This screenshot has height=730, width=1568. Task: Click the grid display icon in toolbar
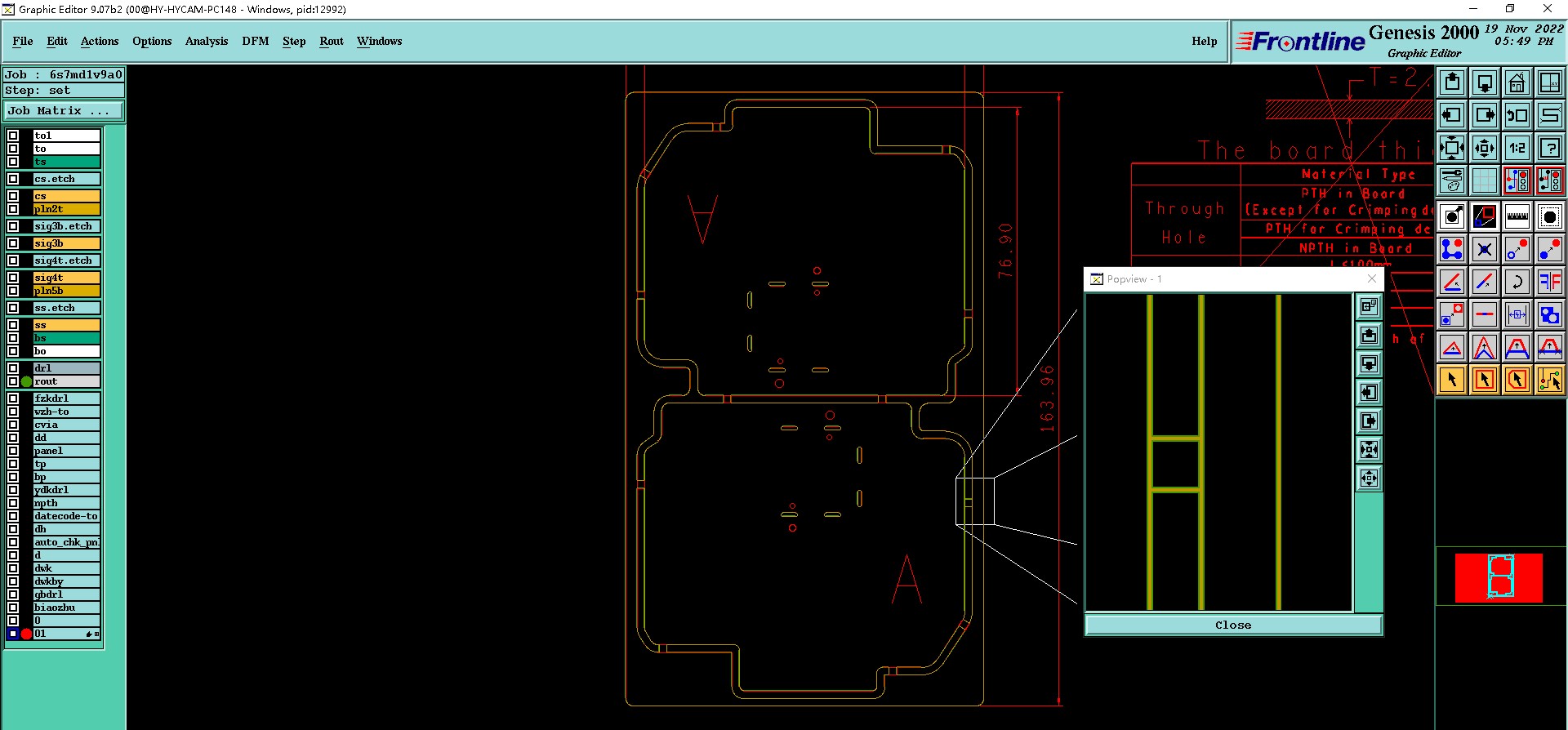1484,180
